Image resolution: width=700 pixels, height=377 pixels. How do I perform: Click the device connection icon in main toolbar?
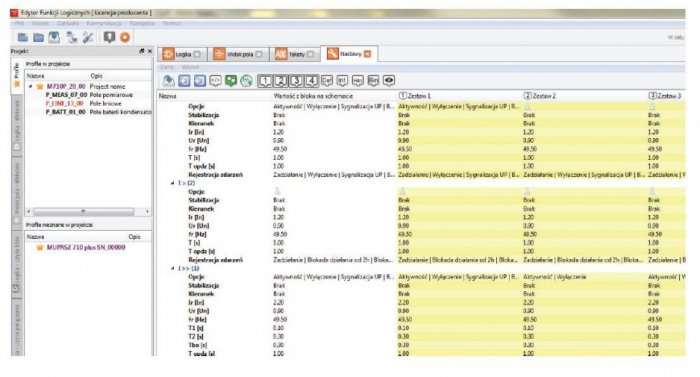click(71, 38)
